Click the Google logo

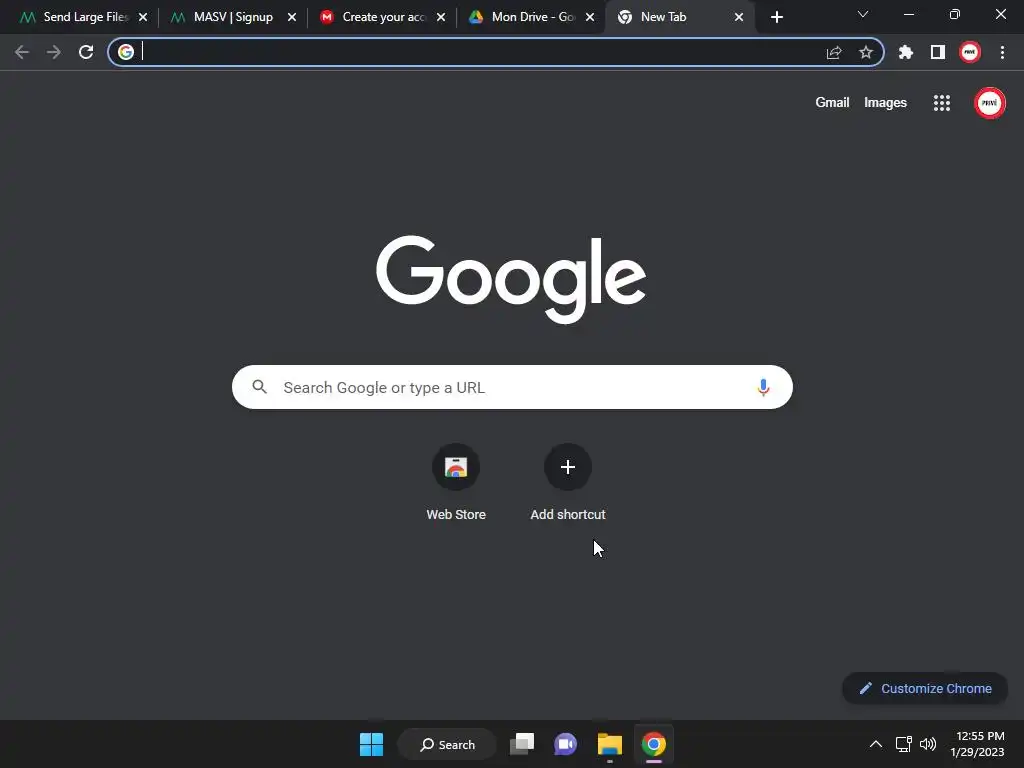(511, 279)
